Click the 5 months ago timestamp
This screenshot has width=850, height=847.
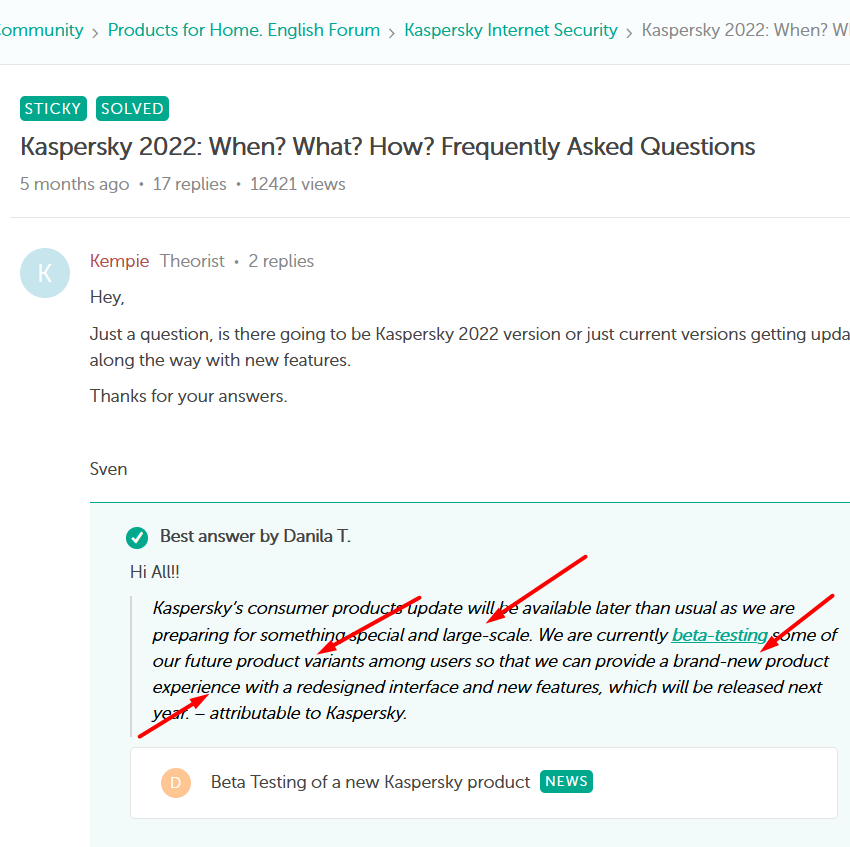[75, 184]
